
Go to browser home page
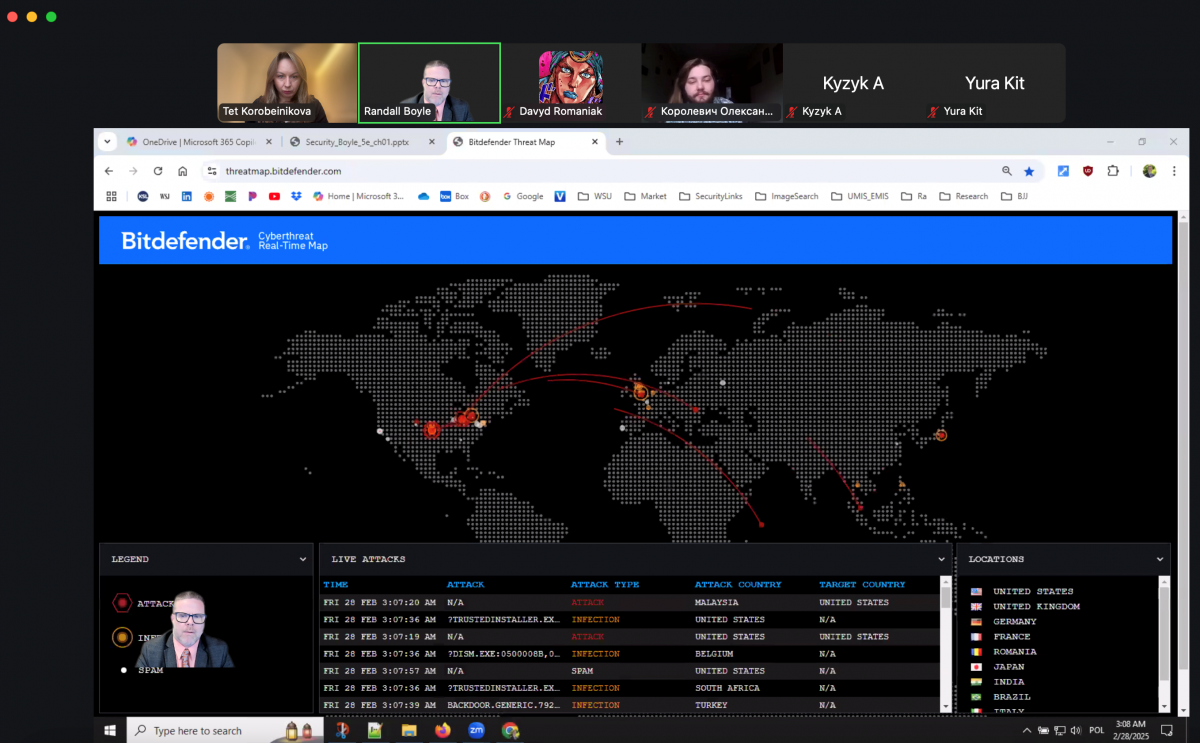pyautogui.click(x=182, y=171)
